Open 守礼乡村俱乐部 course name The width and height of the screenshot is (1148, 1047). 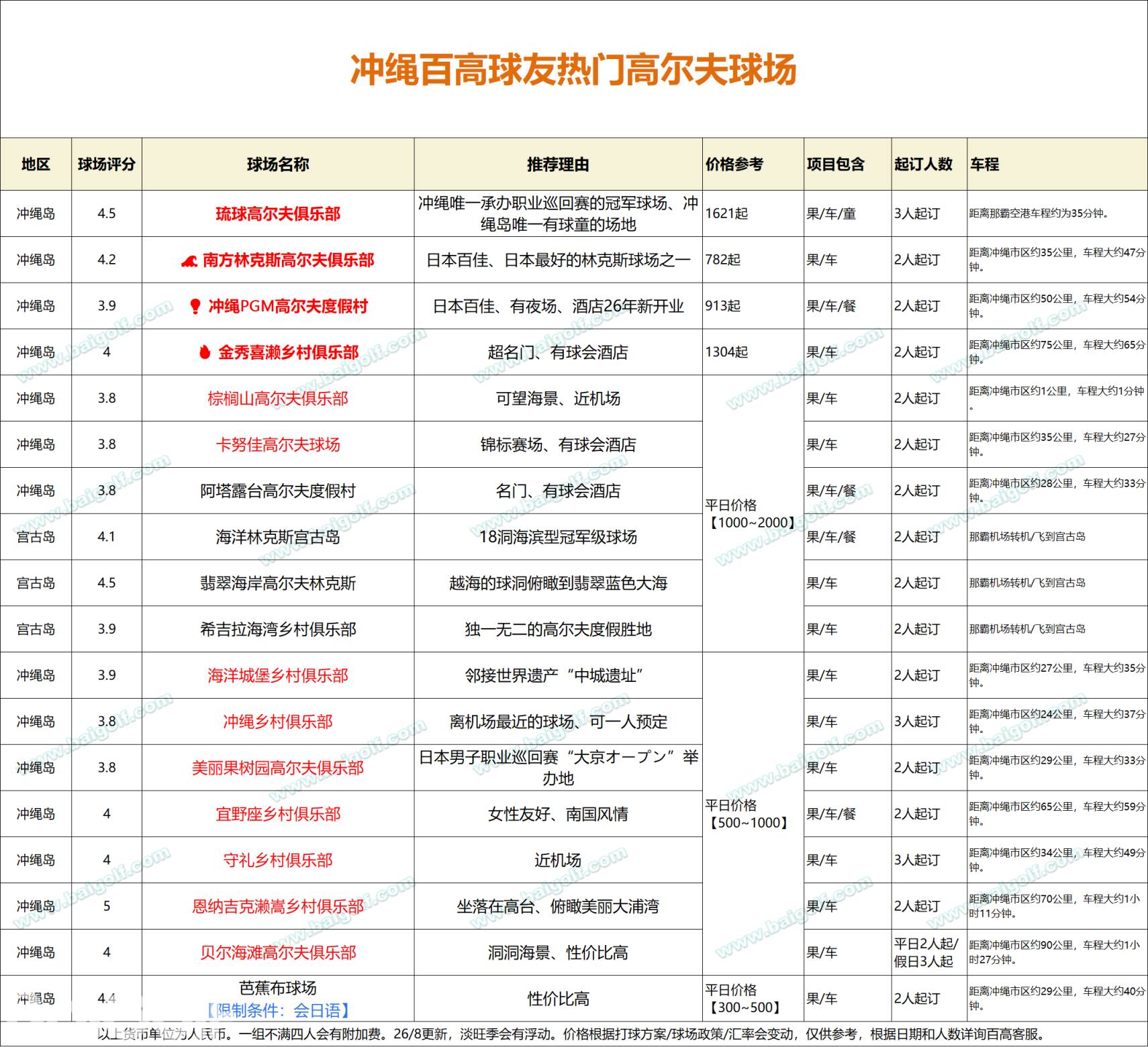coord(278,860)
